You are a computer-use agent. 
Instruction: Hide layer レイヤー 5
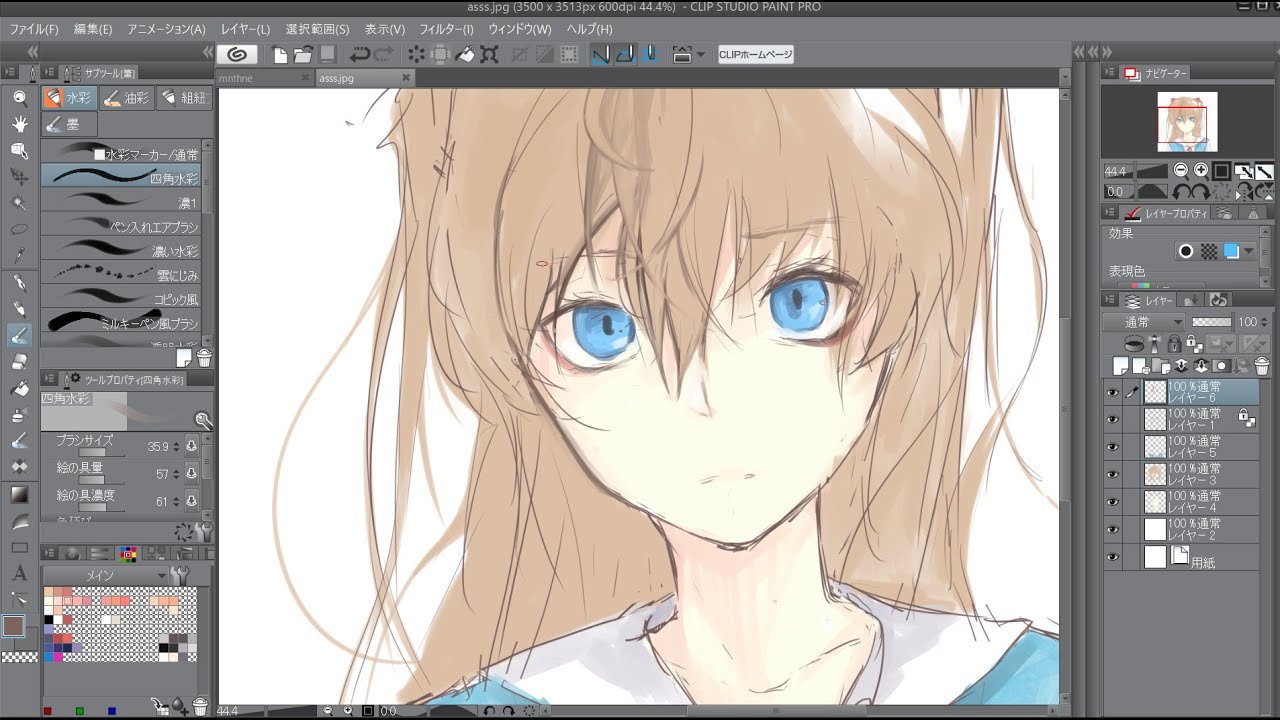click(1112, 447)
